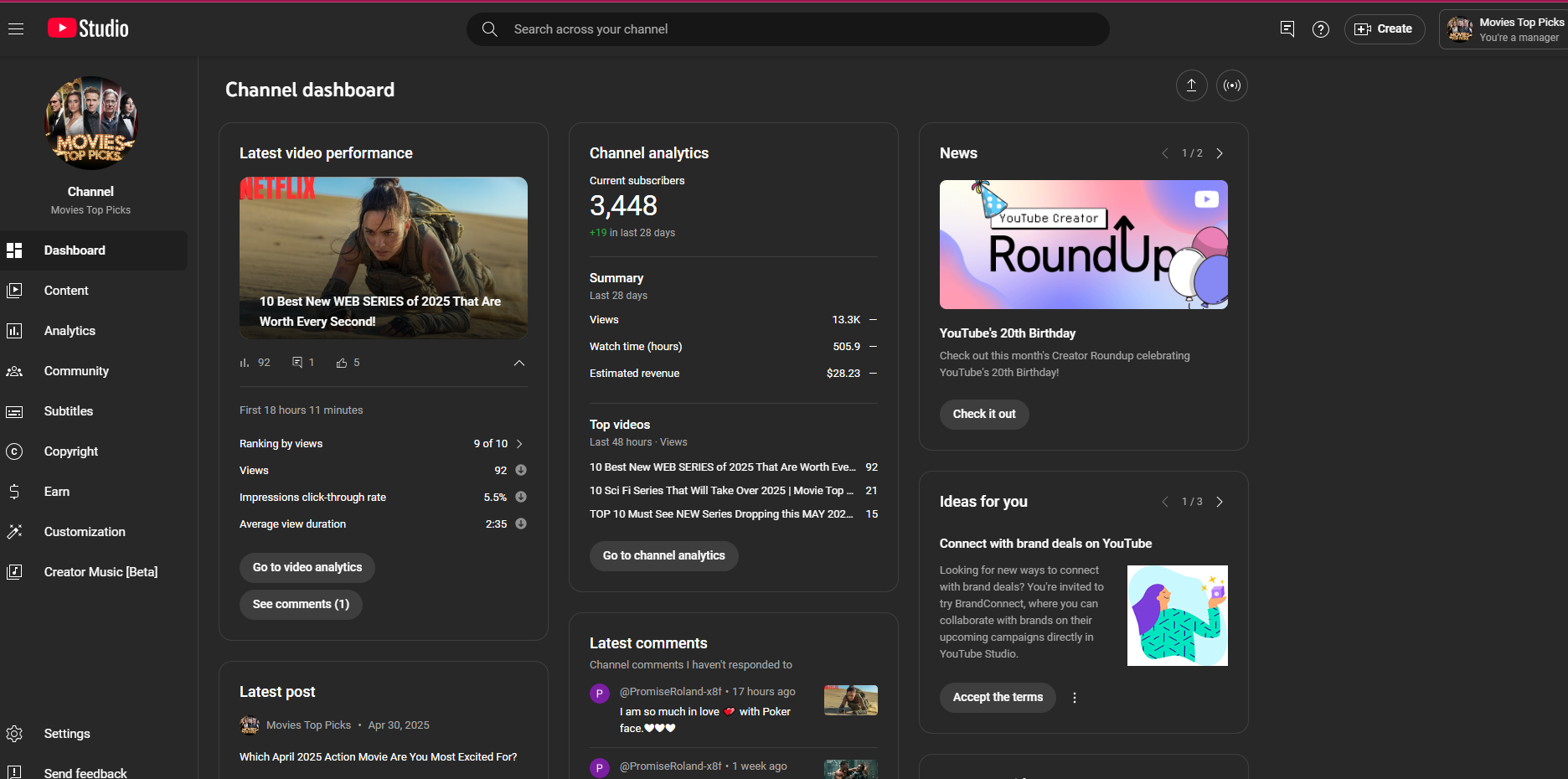1568x779 pixels.
Task: Click the Estimated revenue $28.23 value
Action: pos(843,374)
